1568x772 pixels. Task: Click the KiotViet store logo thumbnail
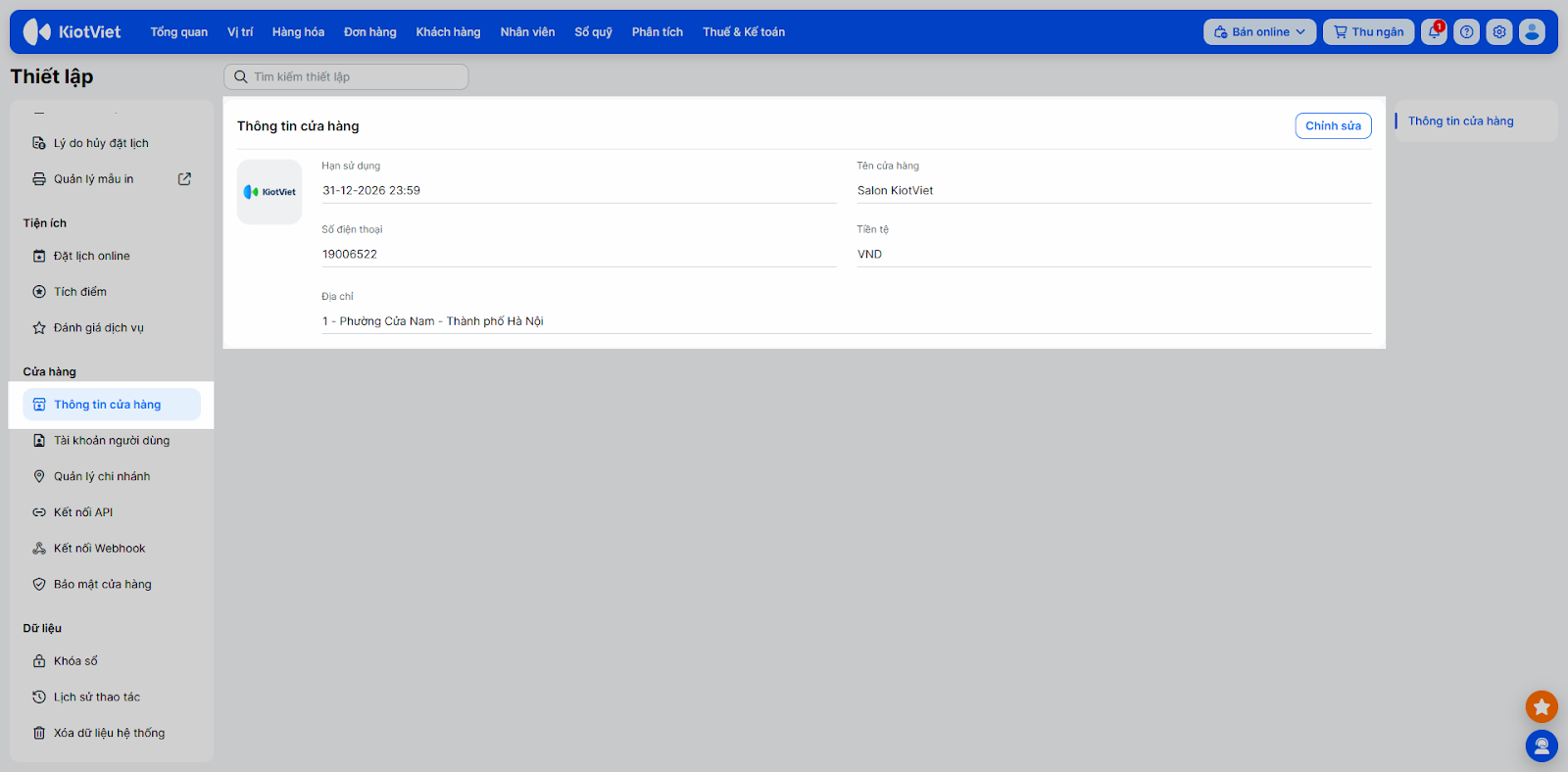click(269, 192)
